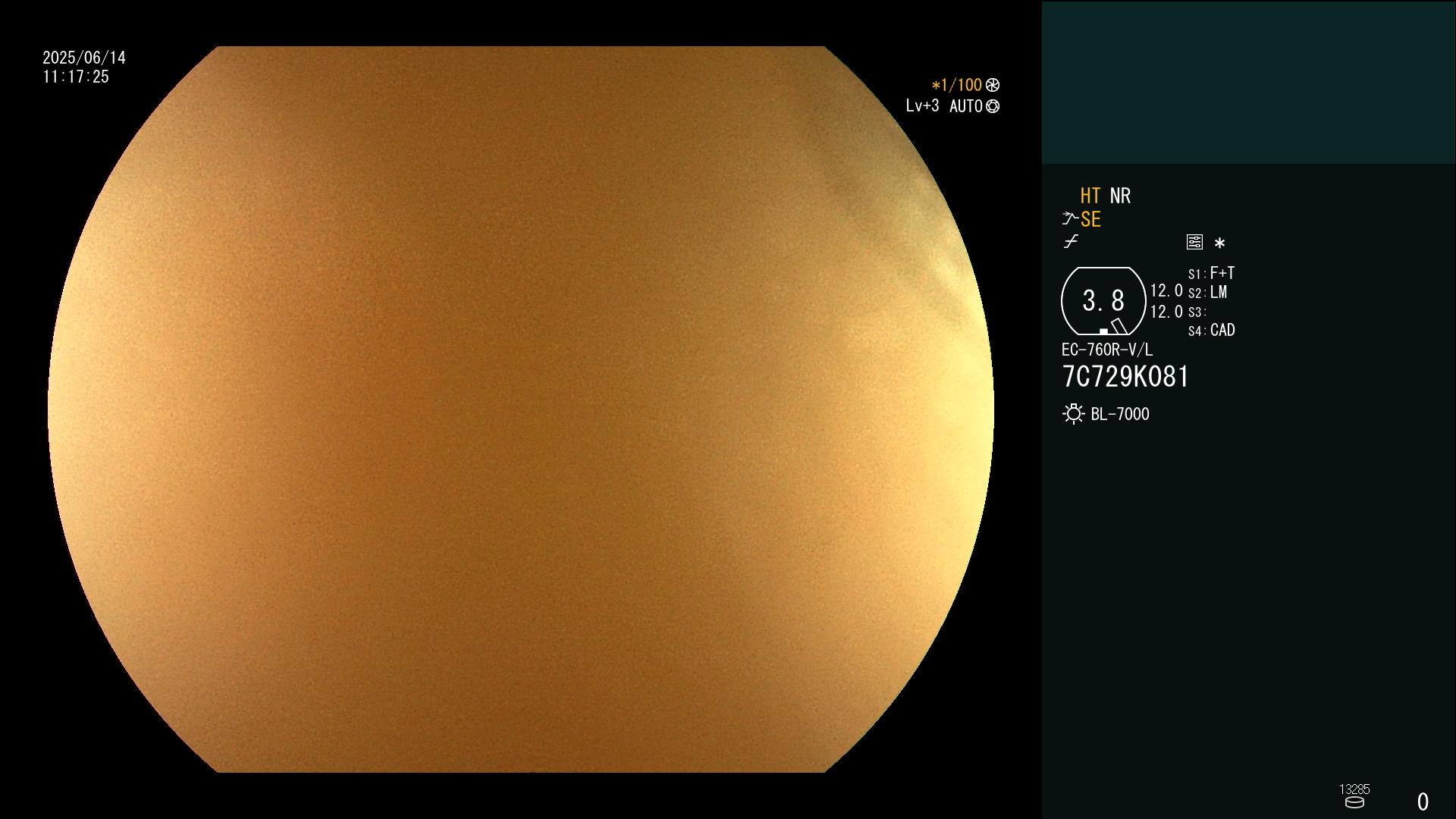Click the NR indicator
Viewport: 1456px width, 819px height.
[1120, 196]
